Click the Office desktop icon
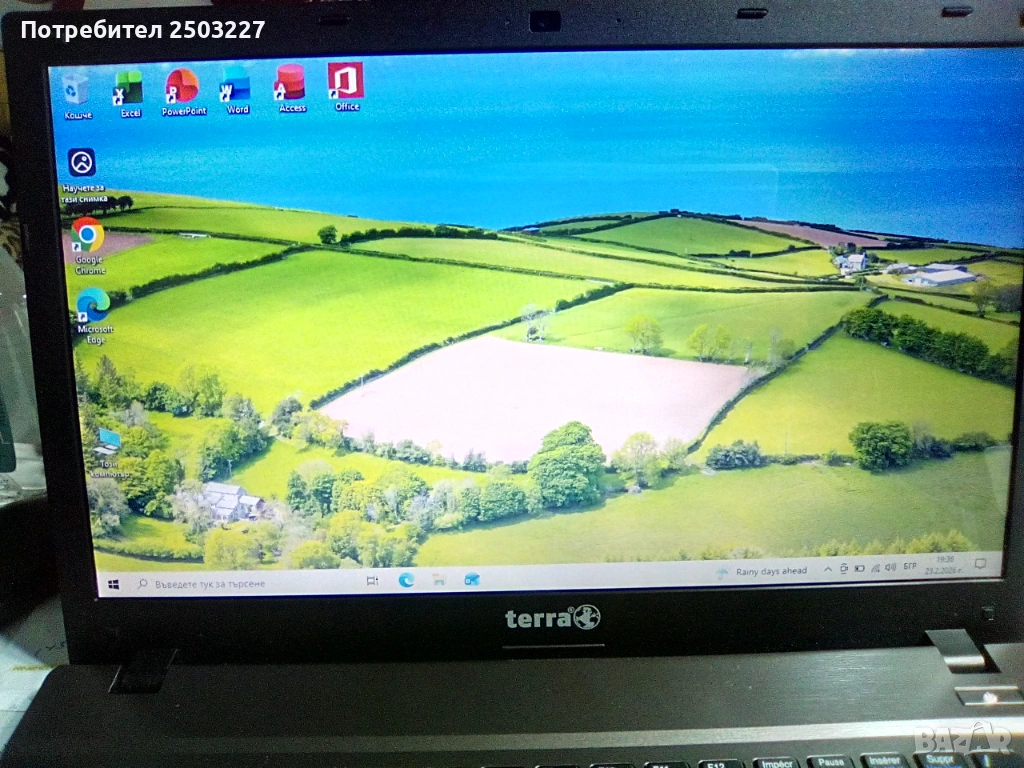Viewport: 1024px width, 768px height. click(346, 83)
